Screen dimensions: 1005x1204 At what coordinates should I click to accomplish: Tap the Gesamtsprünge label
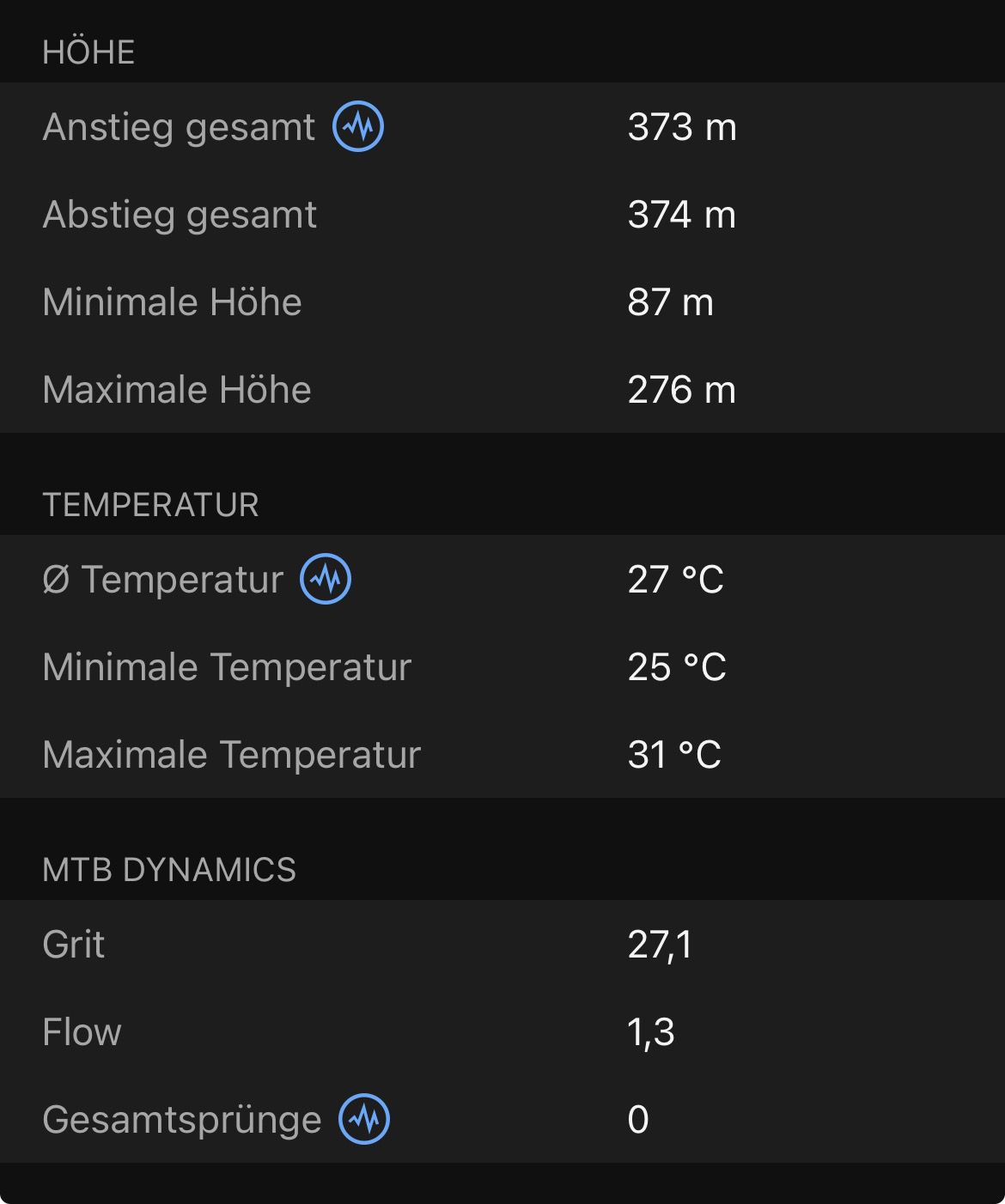point(181,1120)
